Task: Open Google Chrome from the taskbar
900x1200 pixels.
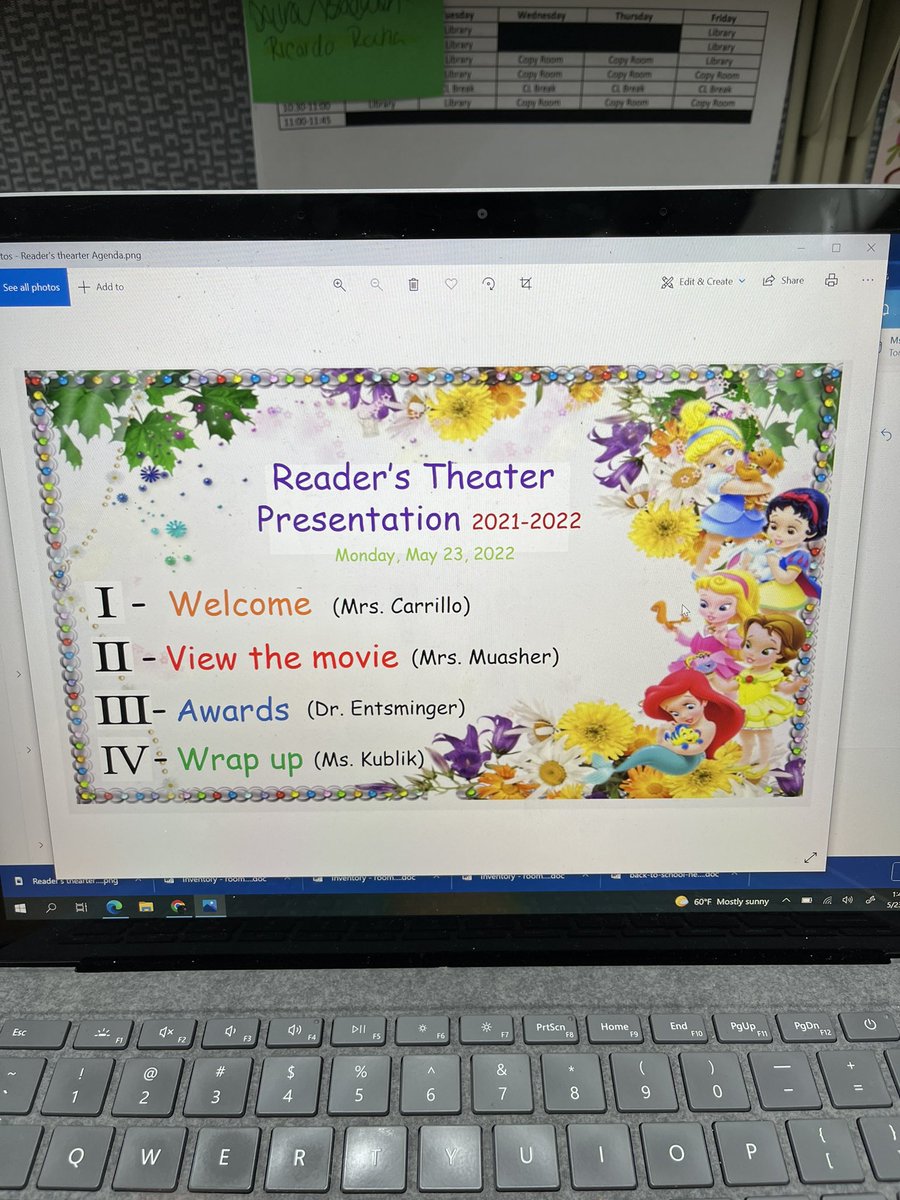Action: point(178,907)
